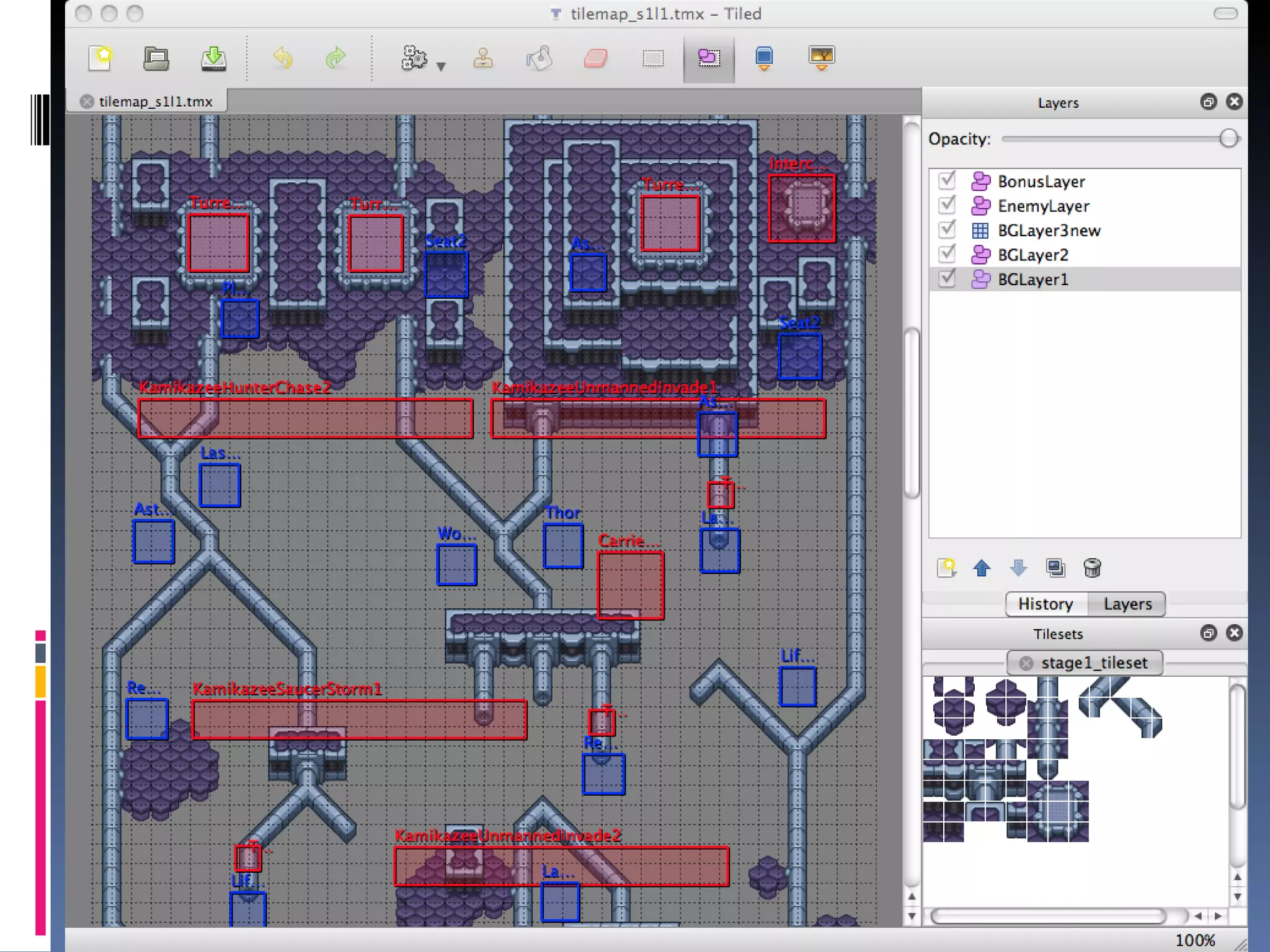Open the add new layer menu
The width and height of the screenshot is (1270, 952).
click(x=946, y=568)
